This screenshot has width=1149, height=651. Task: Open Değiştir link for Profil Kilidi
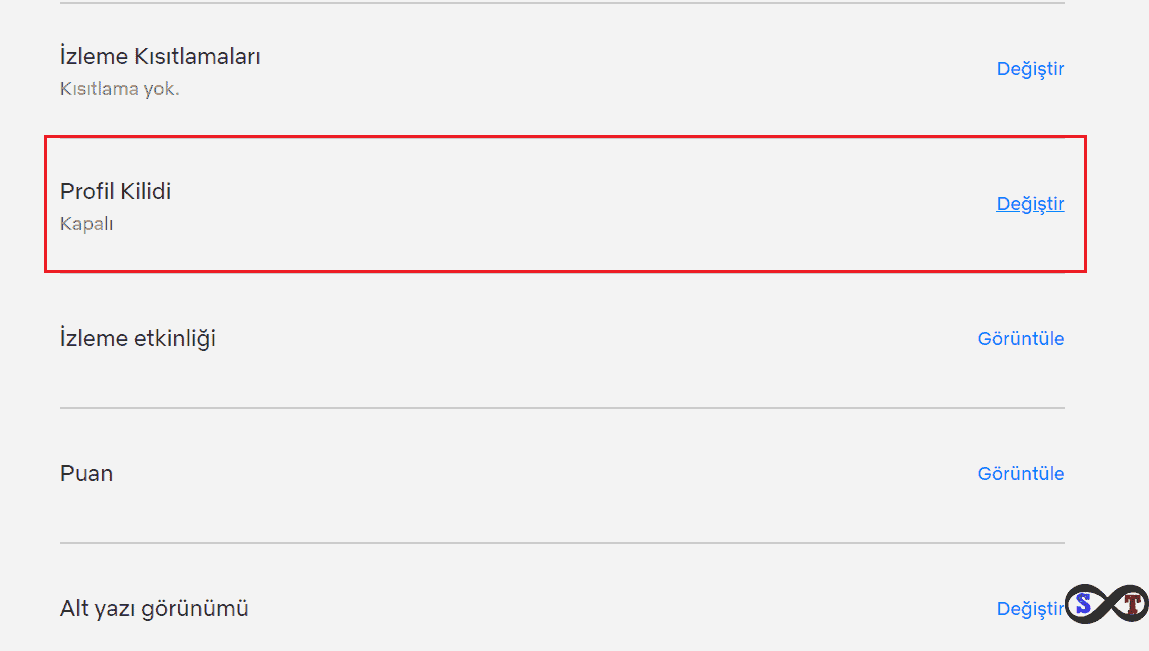(1030, 204)
